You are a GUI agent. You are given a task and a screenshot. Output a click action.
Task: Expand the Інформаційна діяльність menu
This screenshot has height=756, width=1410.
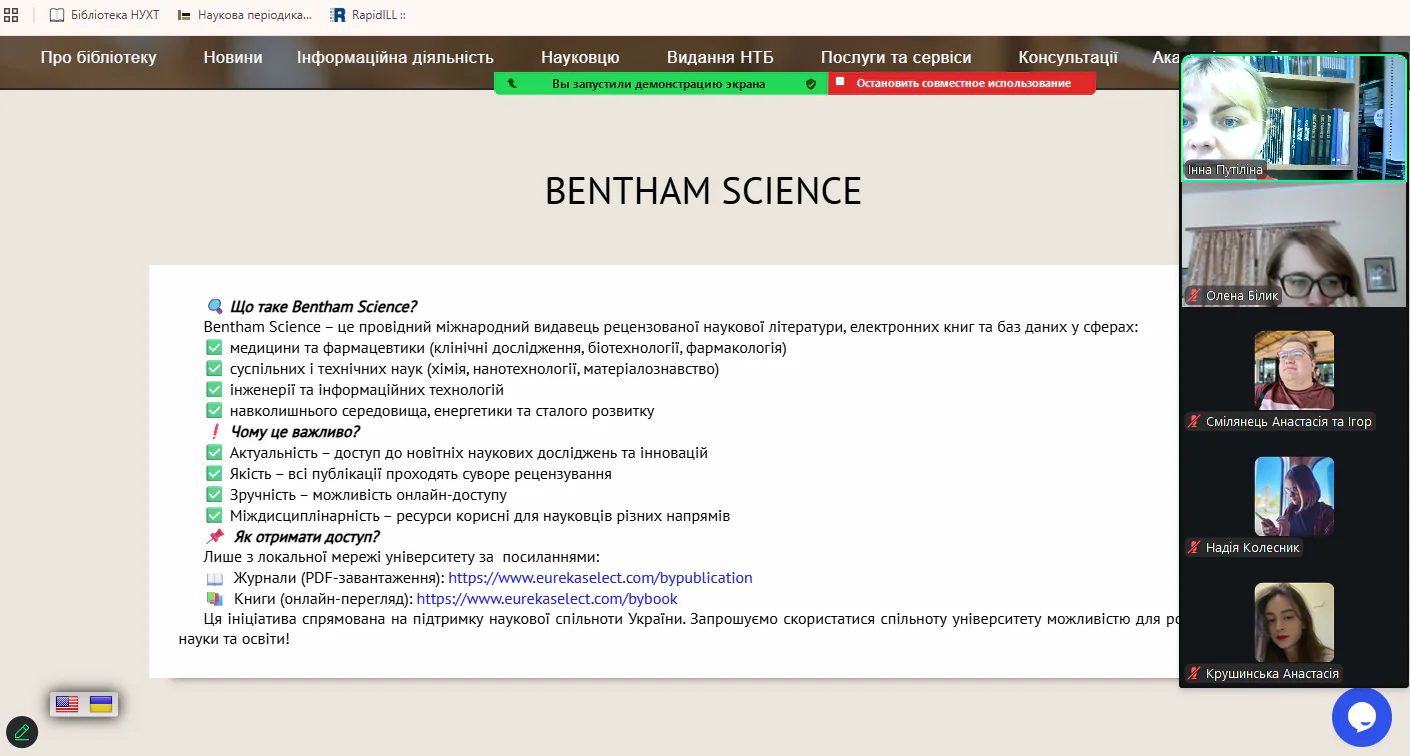click(395, 57)
